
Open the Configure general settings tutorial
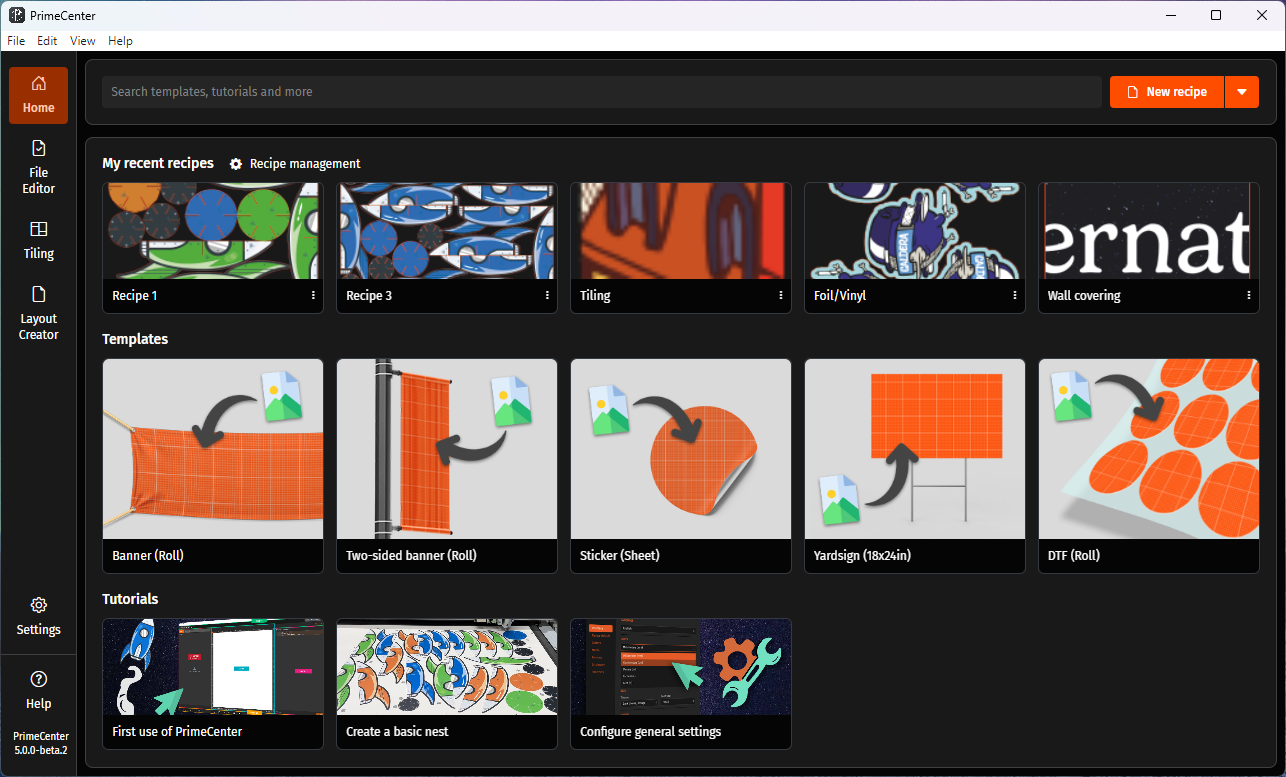click(681, 684)
